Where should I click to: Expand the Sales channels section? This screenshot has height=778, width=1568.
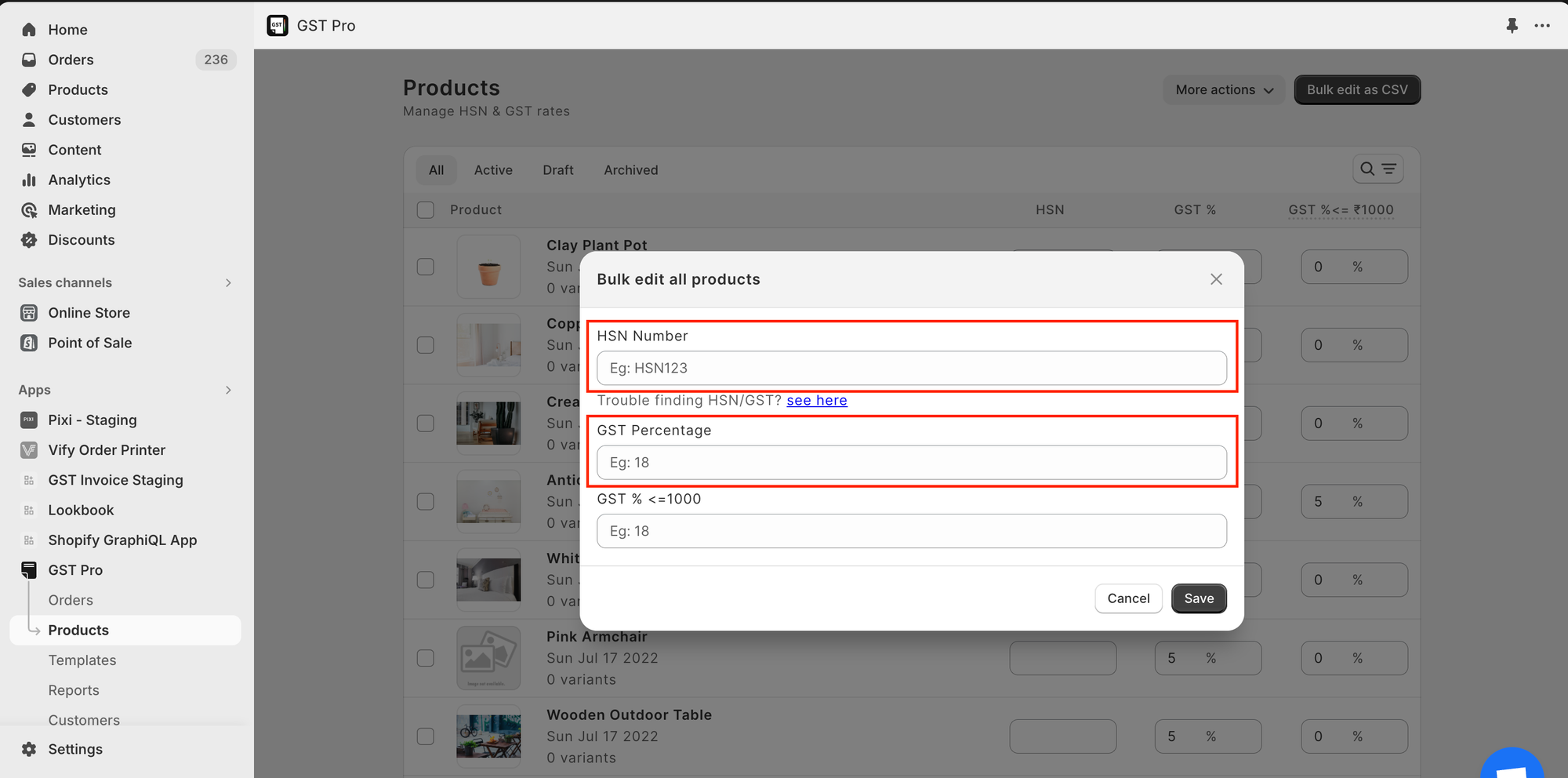click(228, 283)
